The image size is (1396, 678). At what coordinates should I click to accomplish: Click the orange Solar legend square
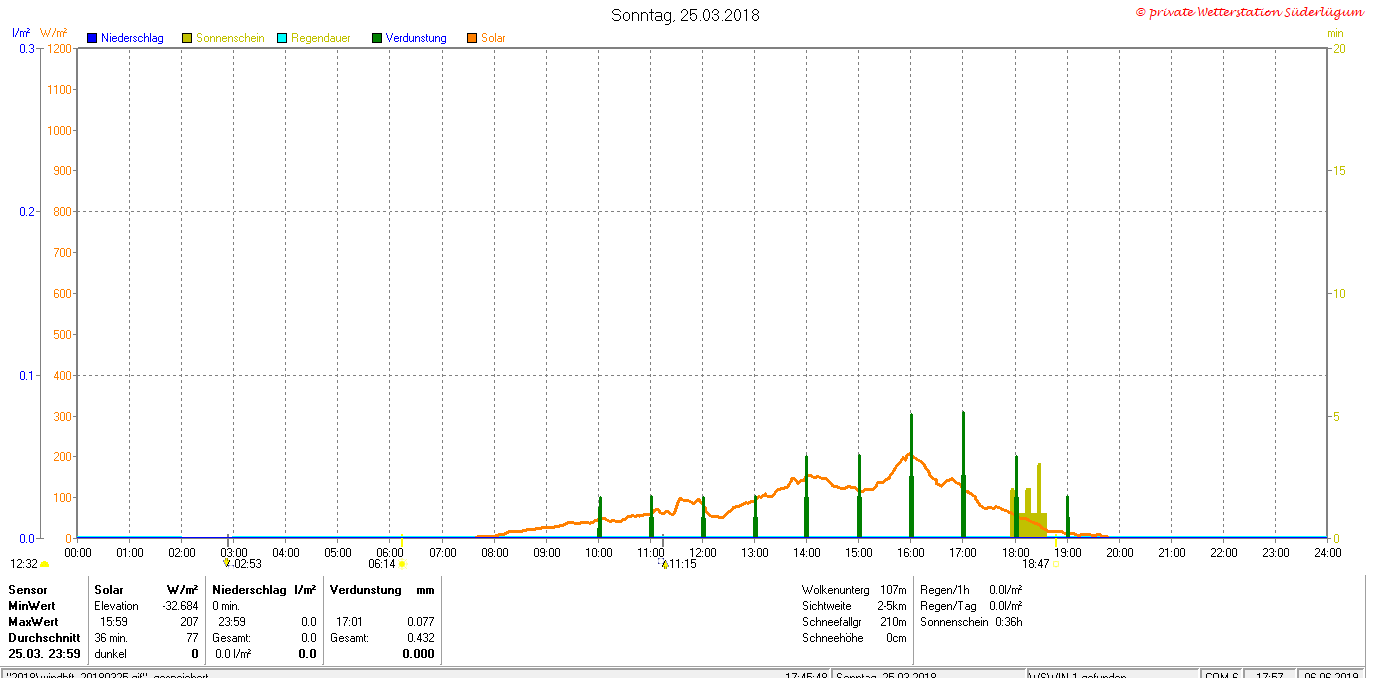click(472, 38)
